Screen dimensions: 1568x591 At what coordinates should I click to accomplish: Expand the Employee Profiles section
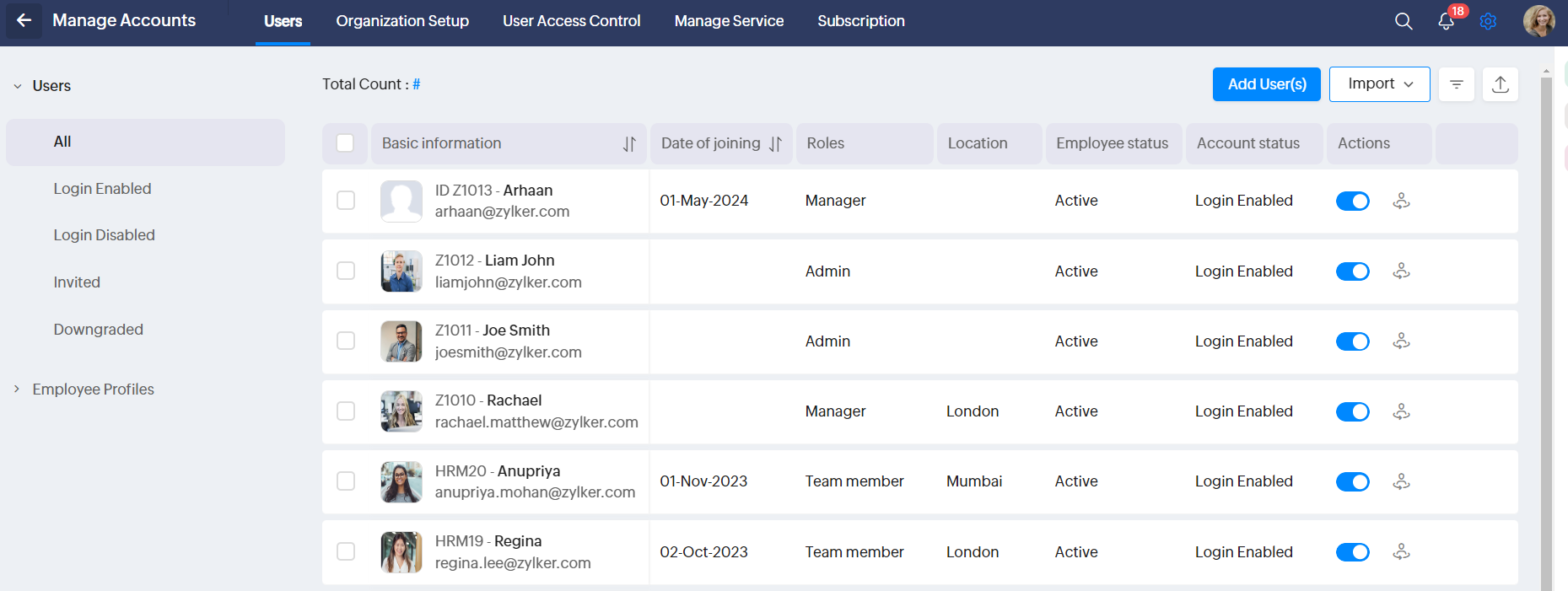tap(17, 389)
